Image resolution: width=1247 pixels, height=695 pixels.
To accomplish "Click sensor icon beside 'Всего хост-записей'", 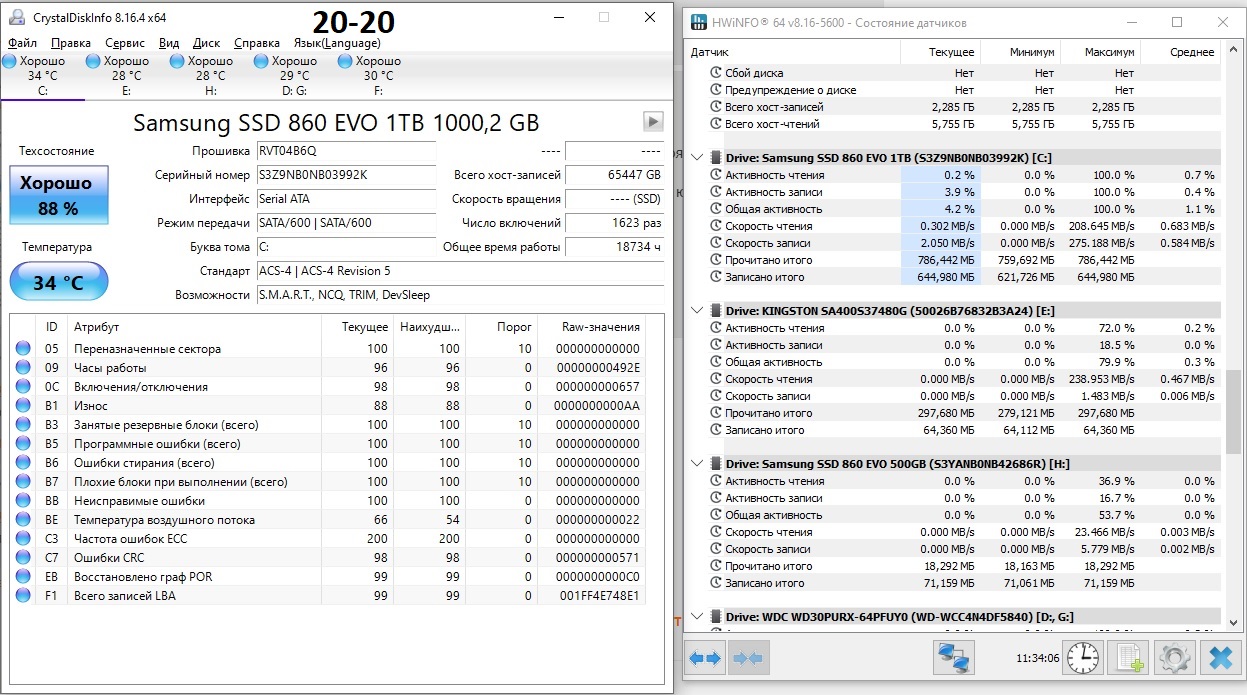I will [715, 107].
